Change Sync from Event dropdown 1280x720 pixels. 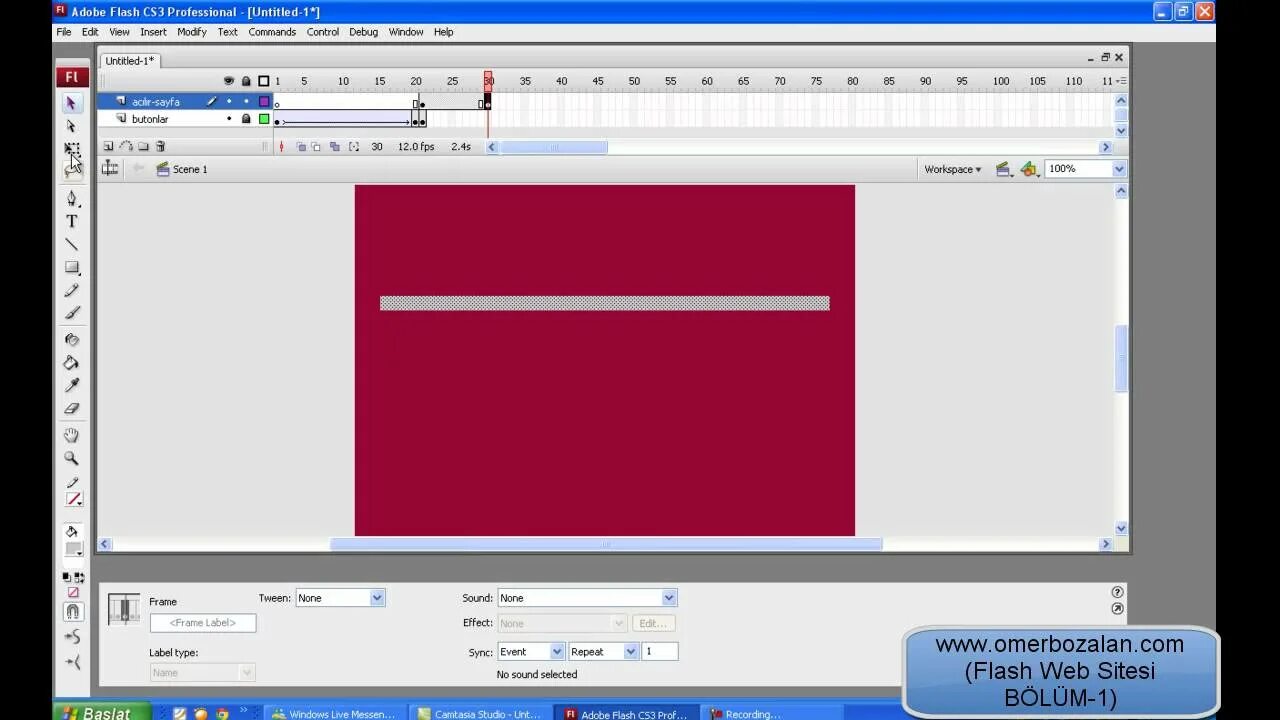557,651
